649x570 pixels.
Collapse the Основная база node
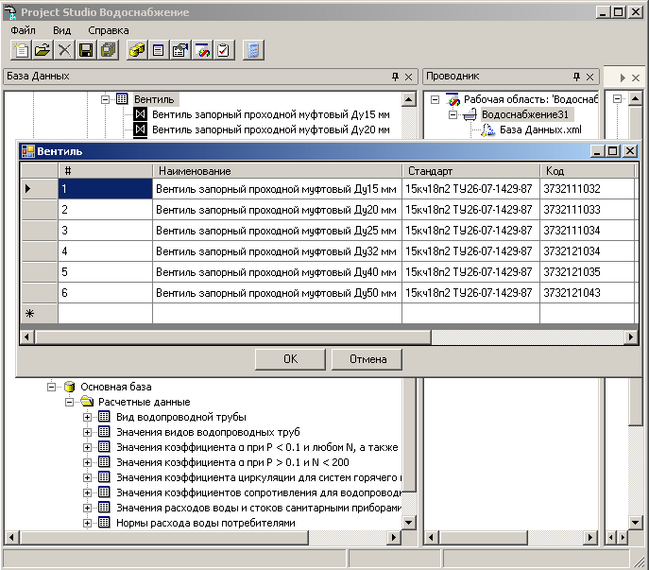pyautogui.click(x=51, y=387)
